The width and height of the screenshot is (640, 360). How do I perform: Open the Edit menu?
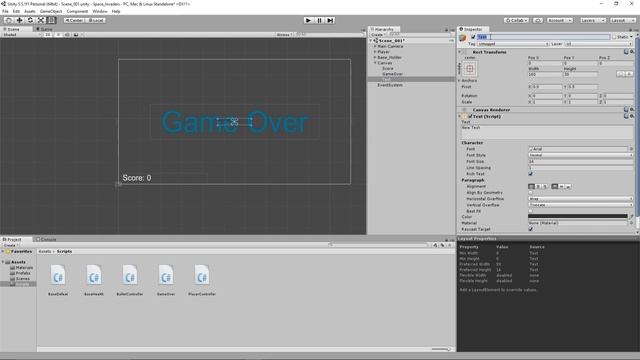16,11
